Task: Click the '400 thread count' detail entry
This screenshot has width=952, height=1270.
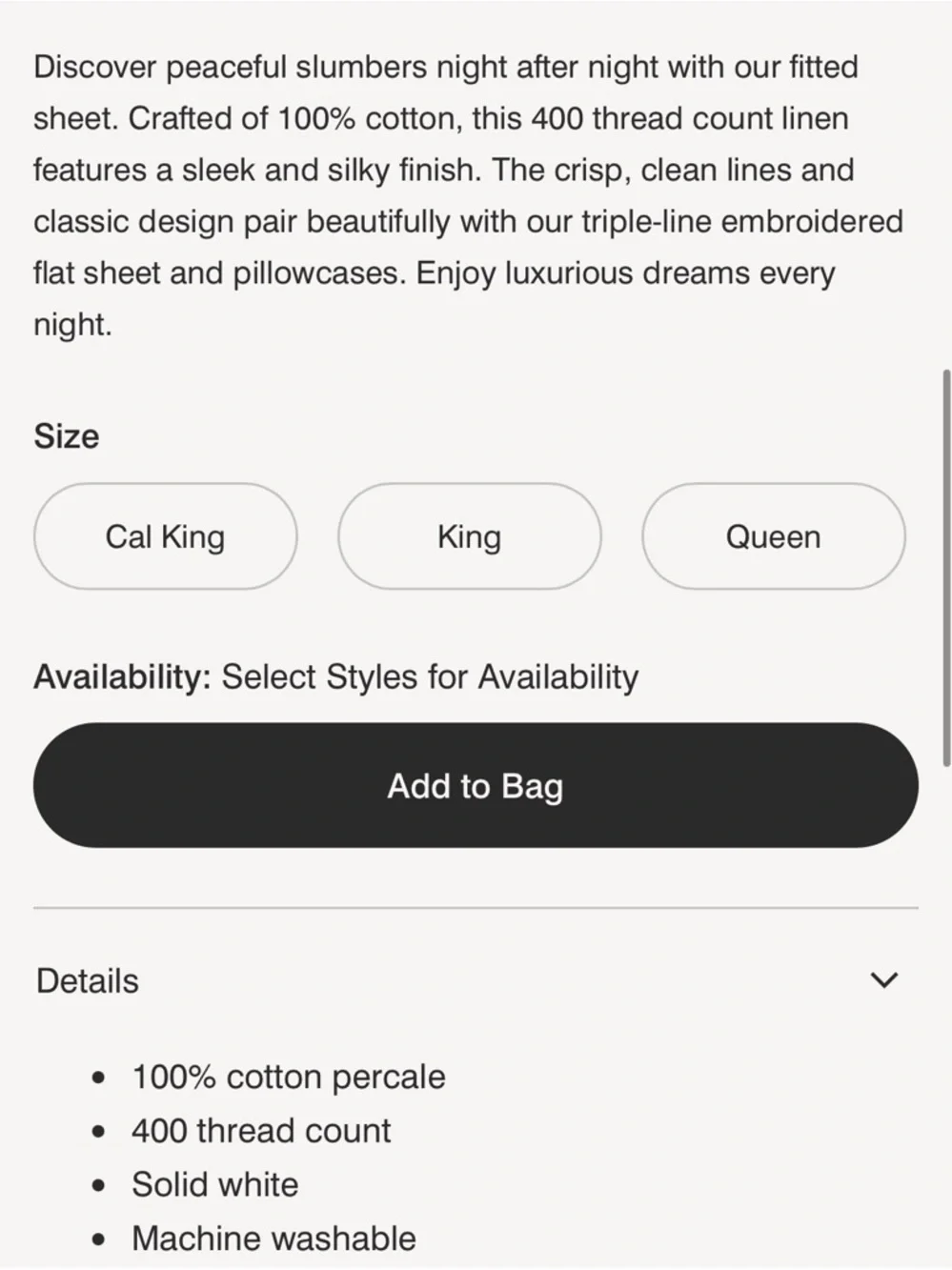Action: pyautogui.click(x=260, y=1130)
